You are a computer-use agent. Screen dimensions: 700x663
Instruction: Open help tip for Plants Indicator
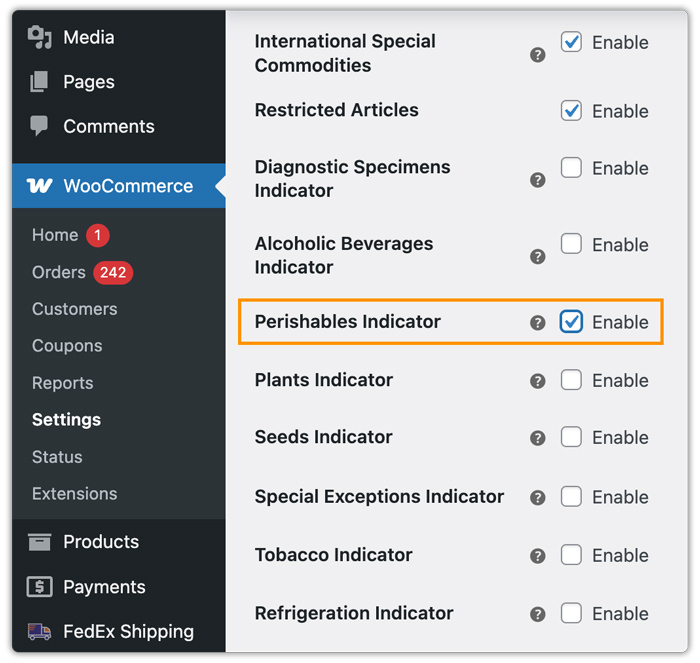538,381
